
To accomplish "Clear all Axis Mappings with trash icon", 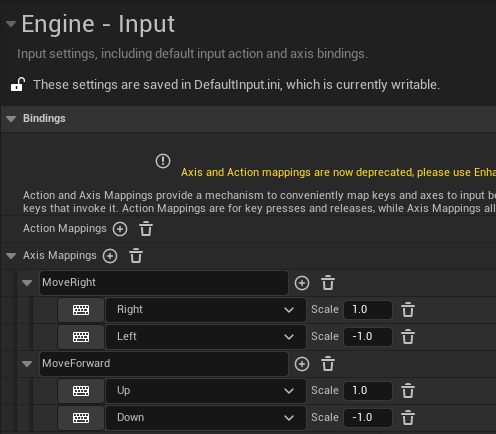I will pyautogui.click(x=136, y=256).
